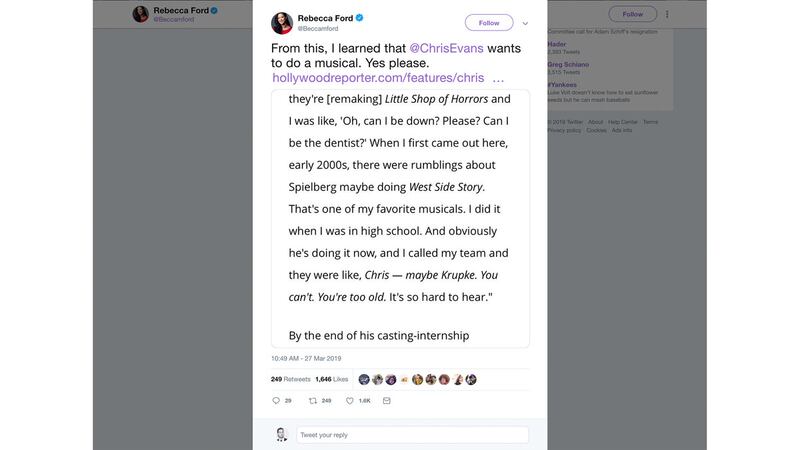
Task: View the 1,646 Likes list
Action: point(331,379)
